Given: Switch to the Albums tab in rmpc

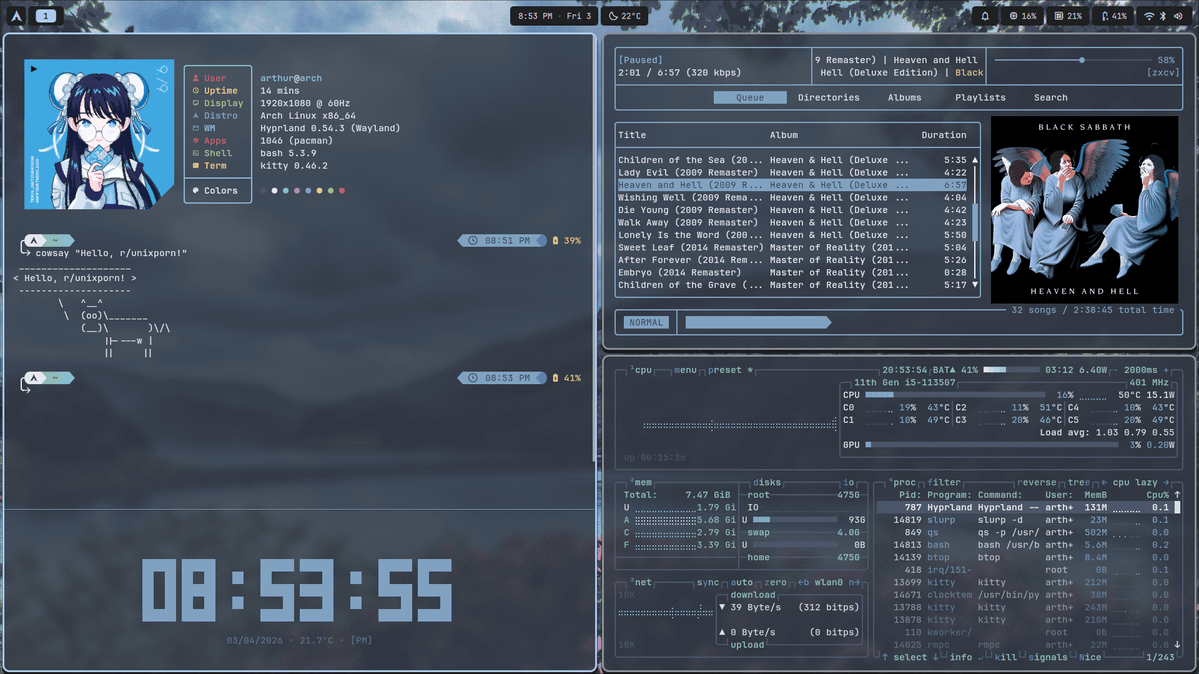Looking at the screenshot, I should click(904, 97).
